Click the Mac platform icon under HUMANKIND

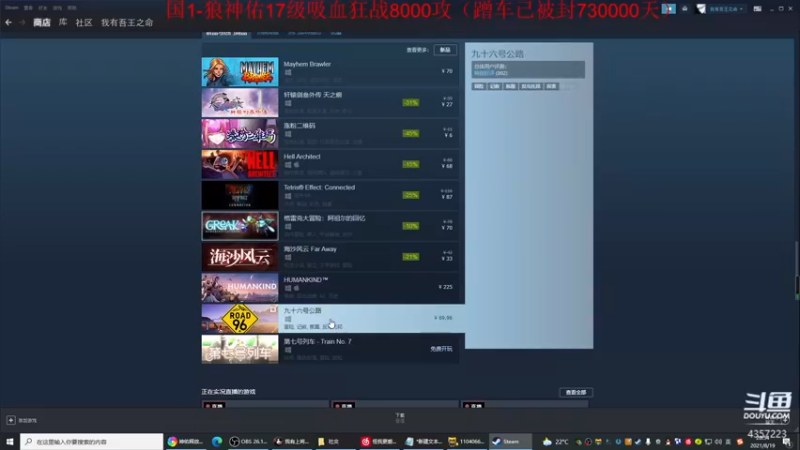point(296,288)
